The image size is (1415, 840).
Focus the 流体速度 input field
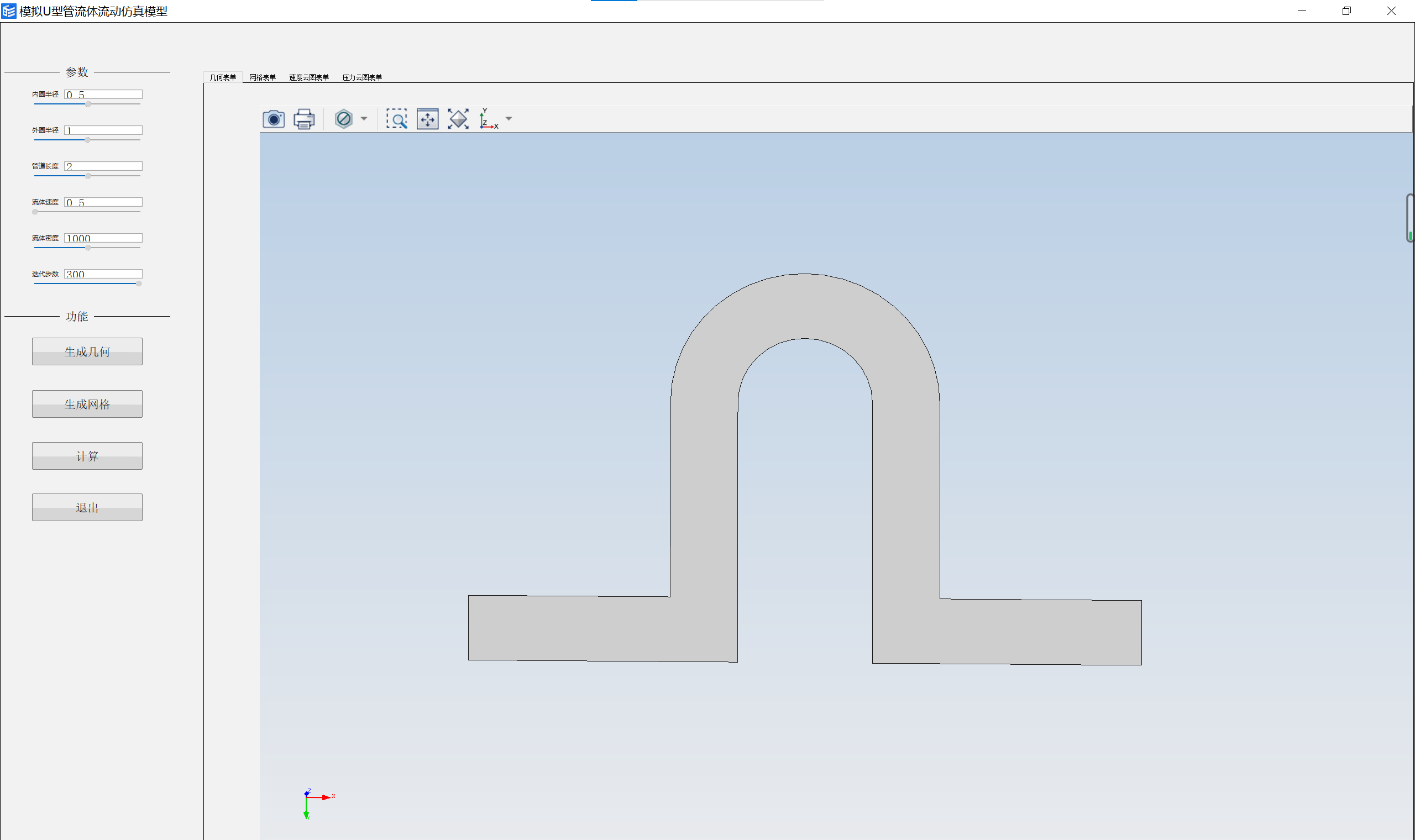point(103,202)
